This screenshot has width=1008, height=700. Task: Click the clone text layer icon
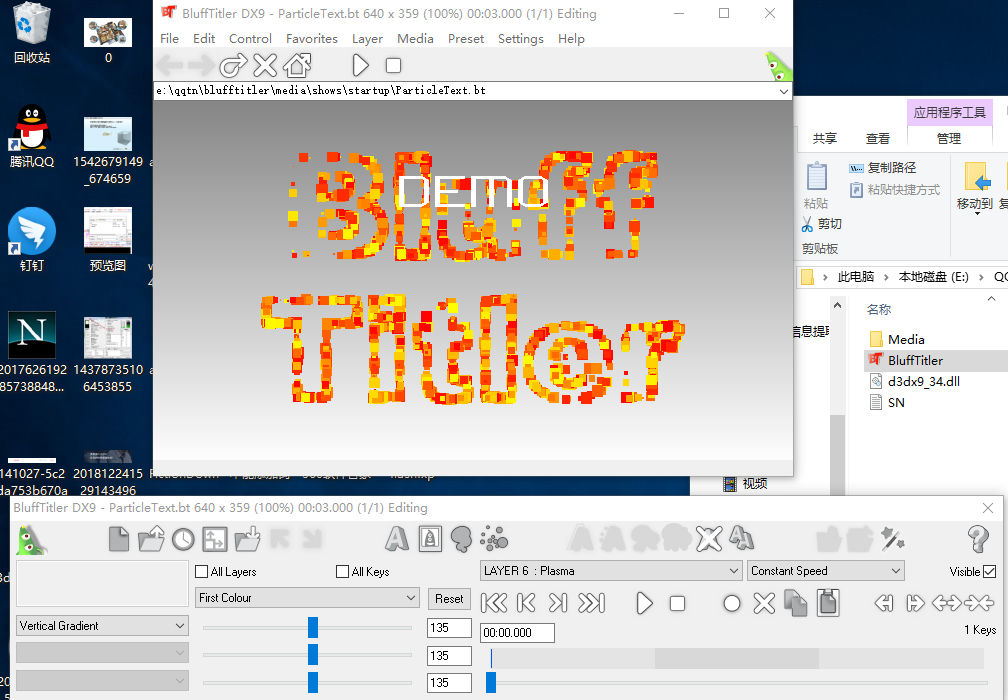[x=741, y=539]
